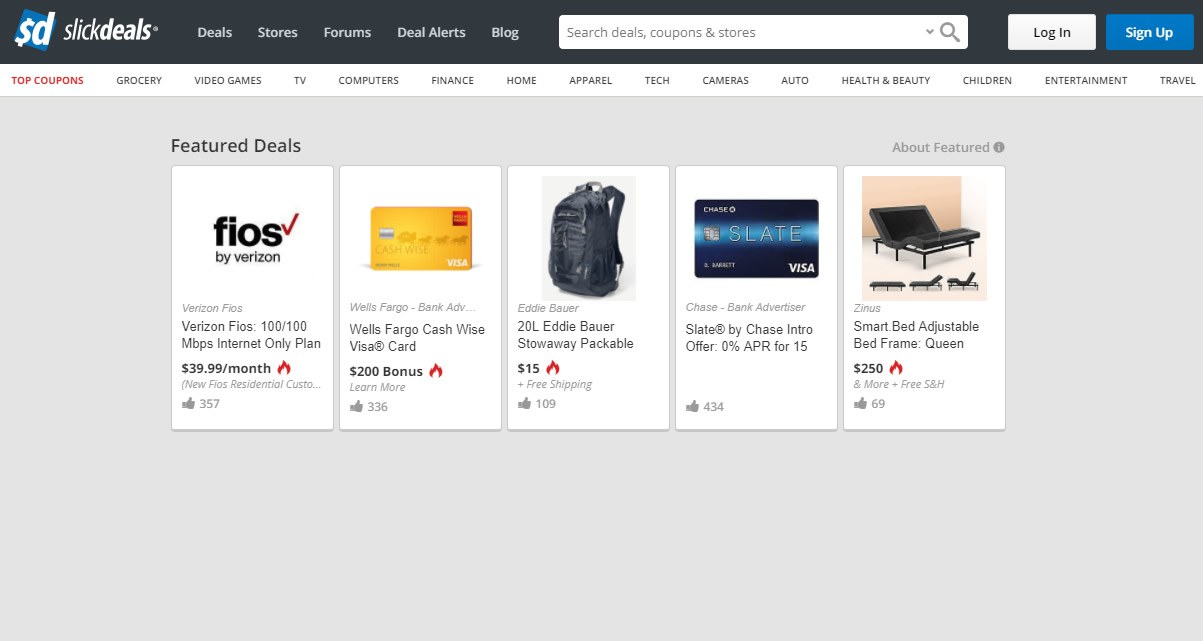1203x641 pixels.
Task: Open the Wells Fargo Cash Wise card image
Action: point(420,238)
